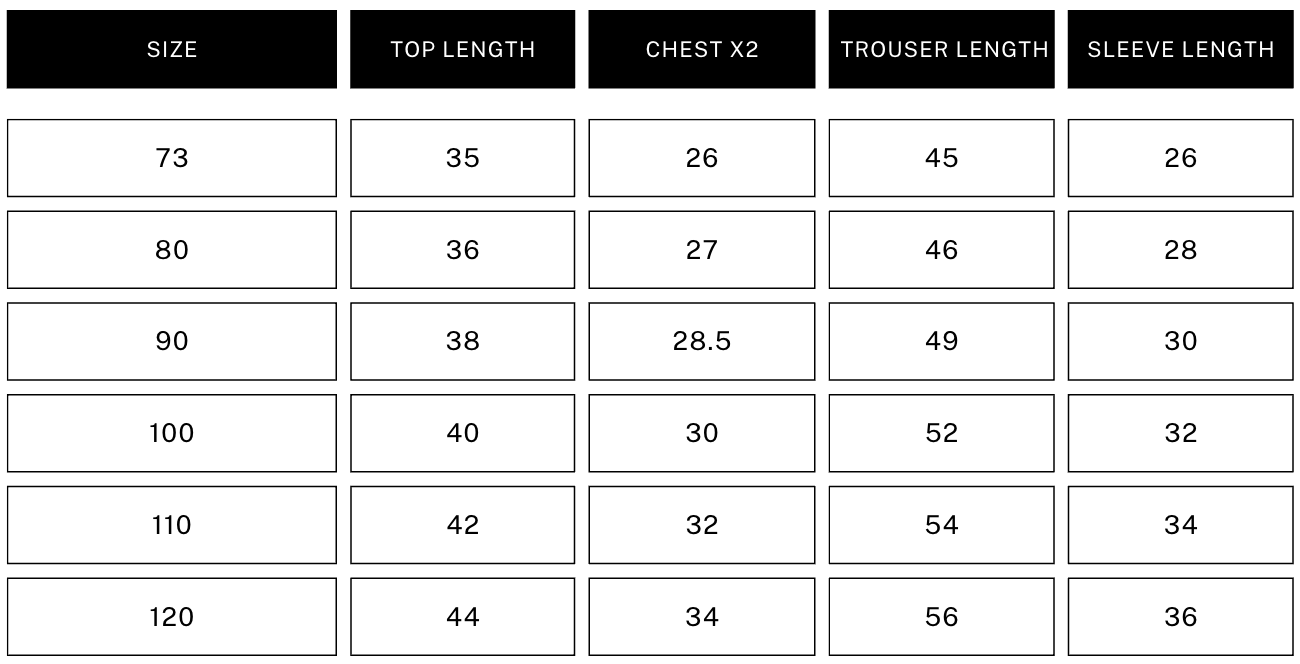This screenshot has width=1300, height=664.
Task: Click sleeve length value 28
Action: (1181, 250)
